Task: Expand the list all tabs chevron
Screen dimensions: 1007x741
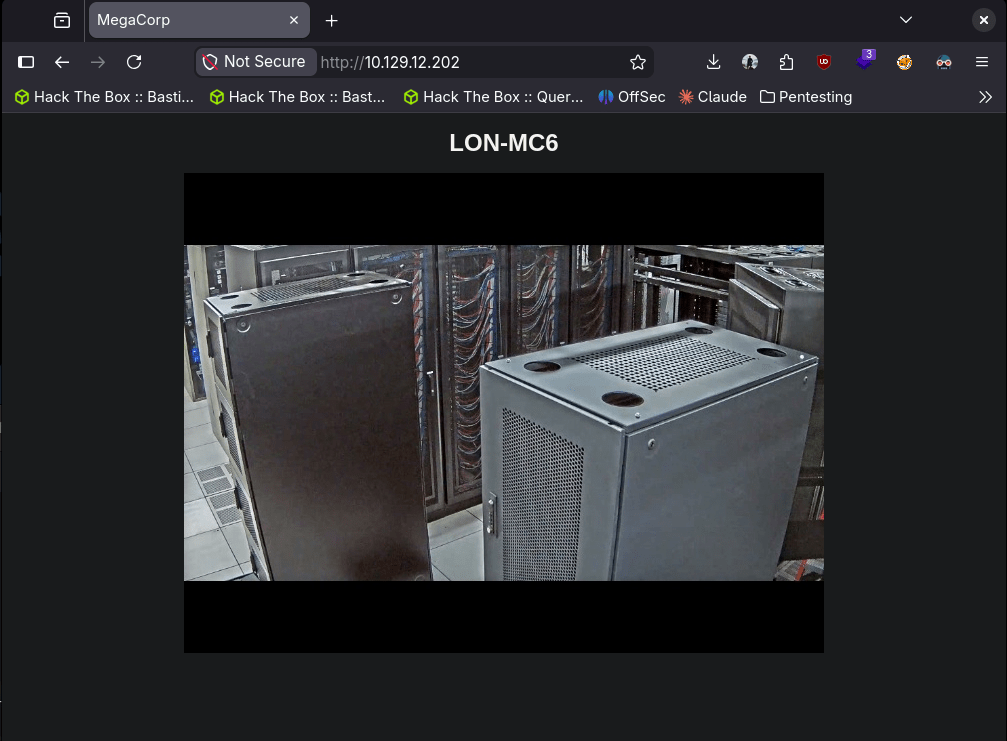Action: click(x=906, y=20)
